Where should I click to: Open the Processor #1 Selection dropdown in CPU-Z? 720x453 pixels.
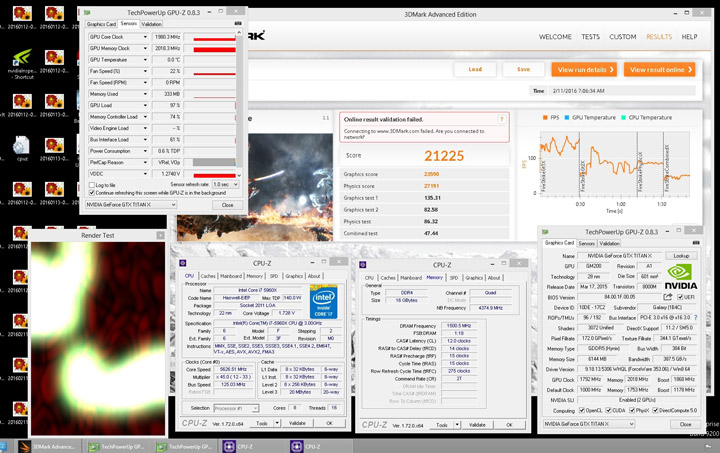(x=236, y=408)
